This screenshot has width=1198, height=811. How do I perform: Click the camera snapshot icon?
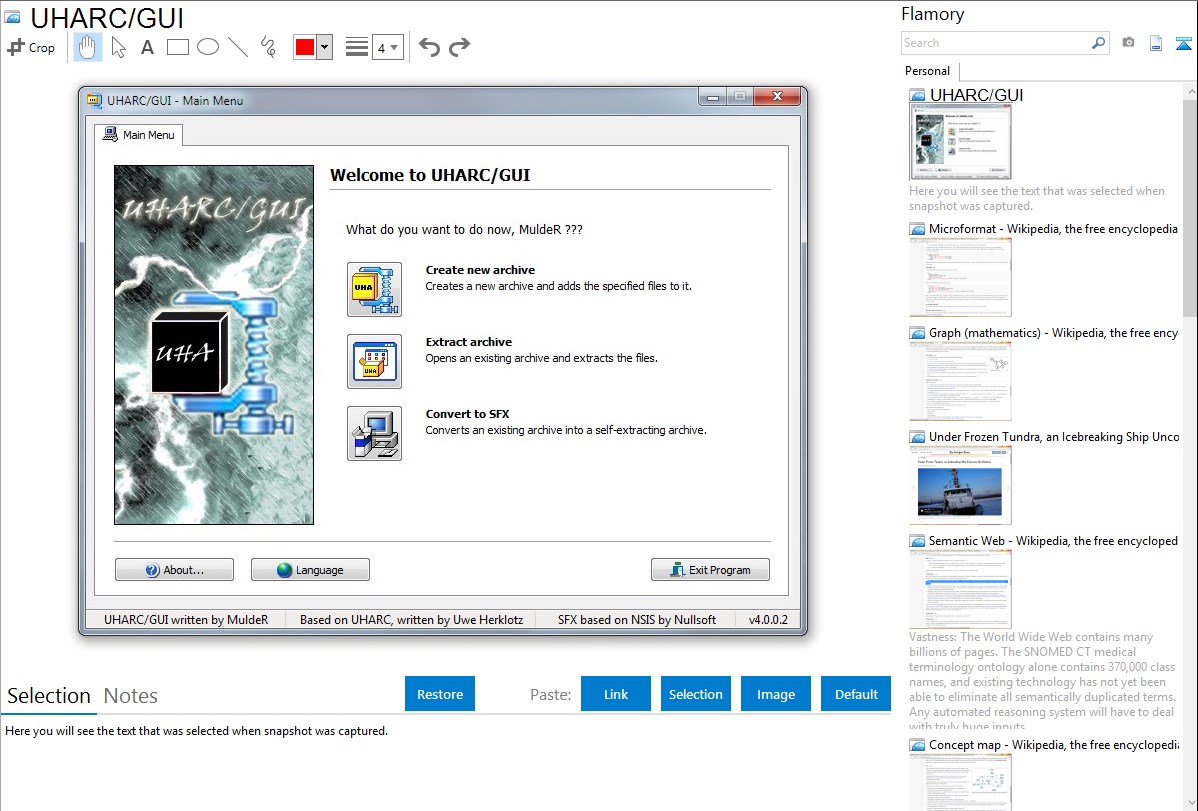[1128, 43]
